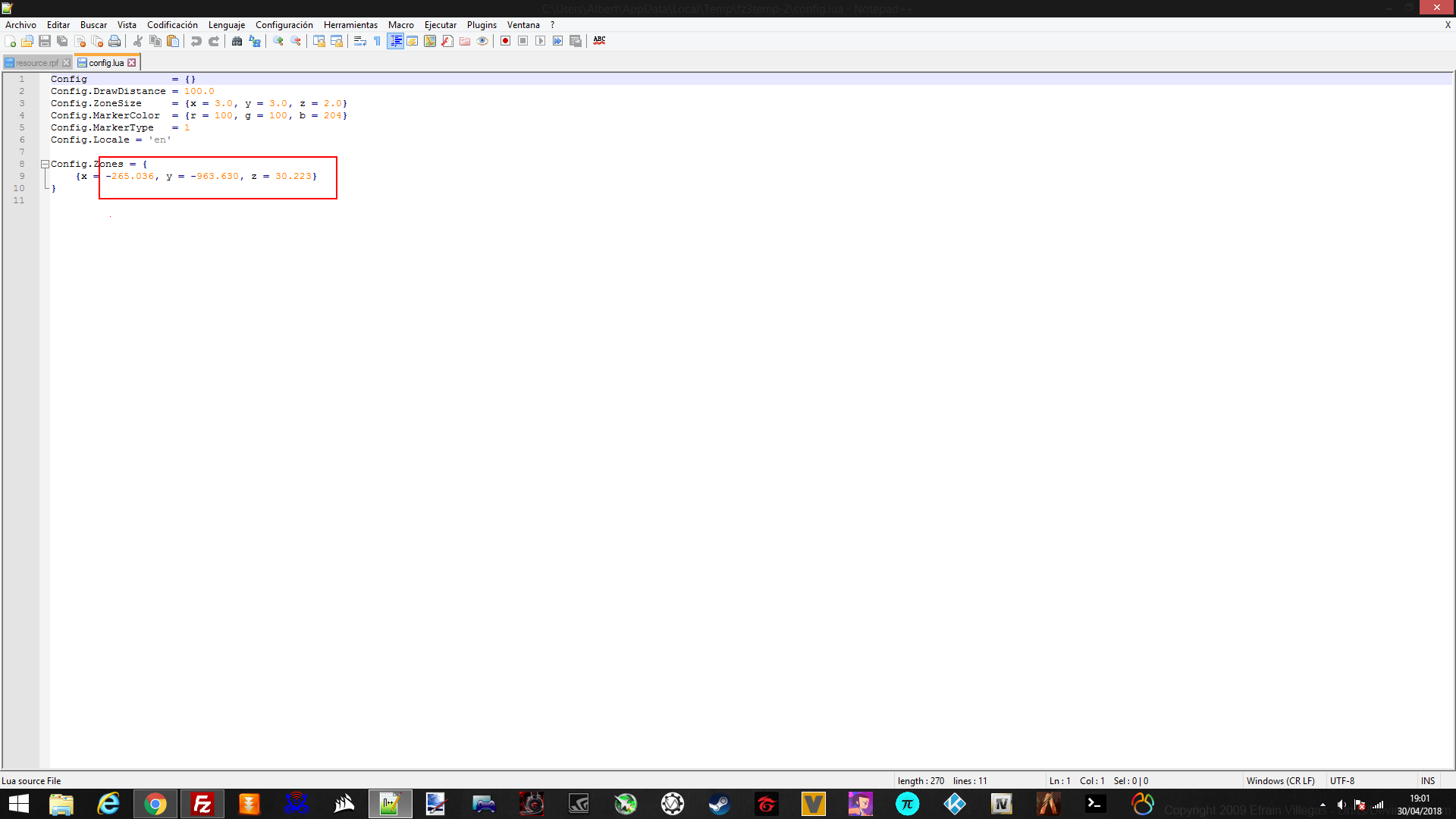The image size is (1456, 819).
Task: Open Find with the binoculars icon
Action: [237, 41]
